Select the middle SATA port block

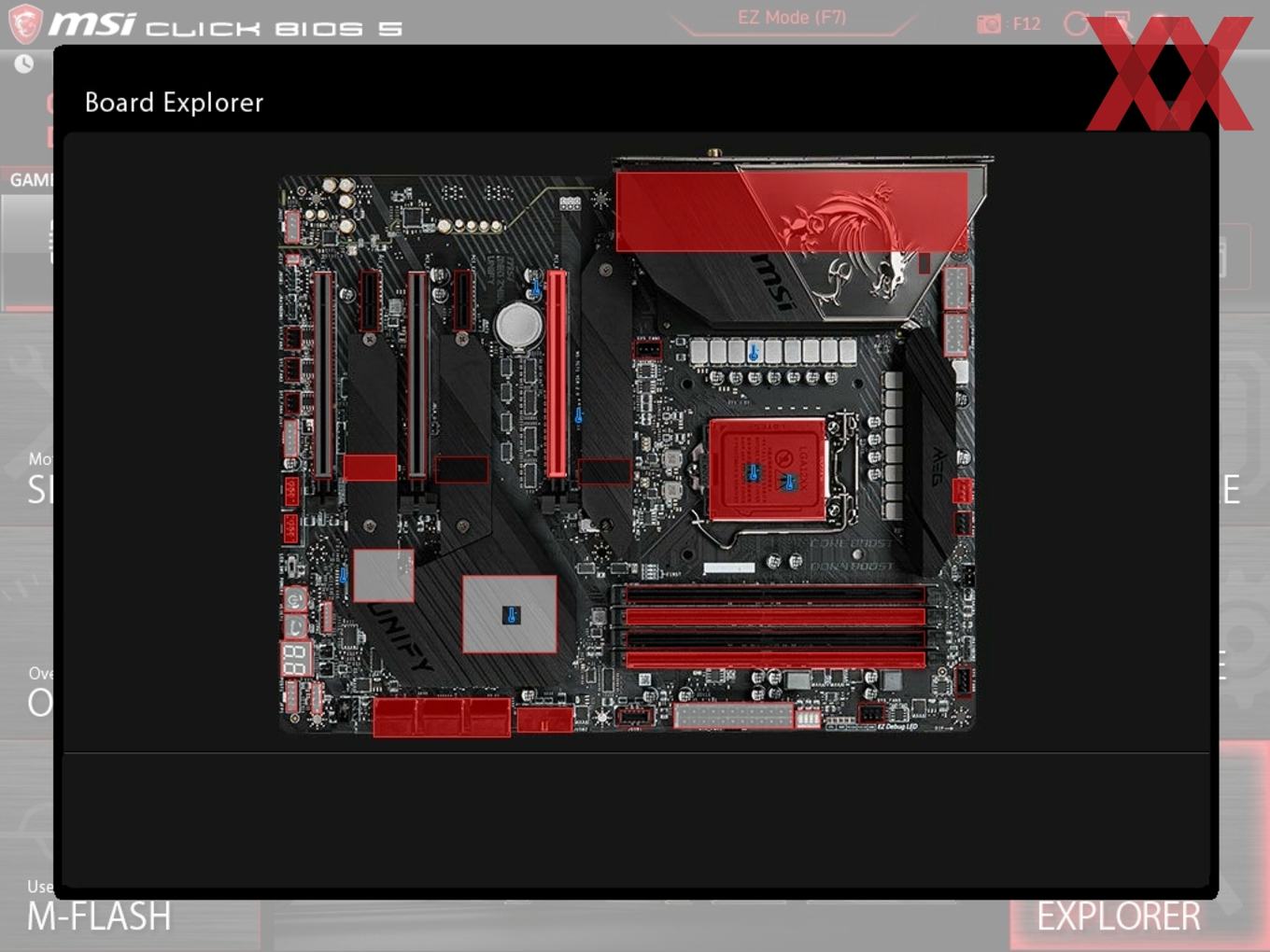[x=441, y=717]
